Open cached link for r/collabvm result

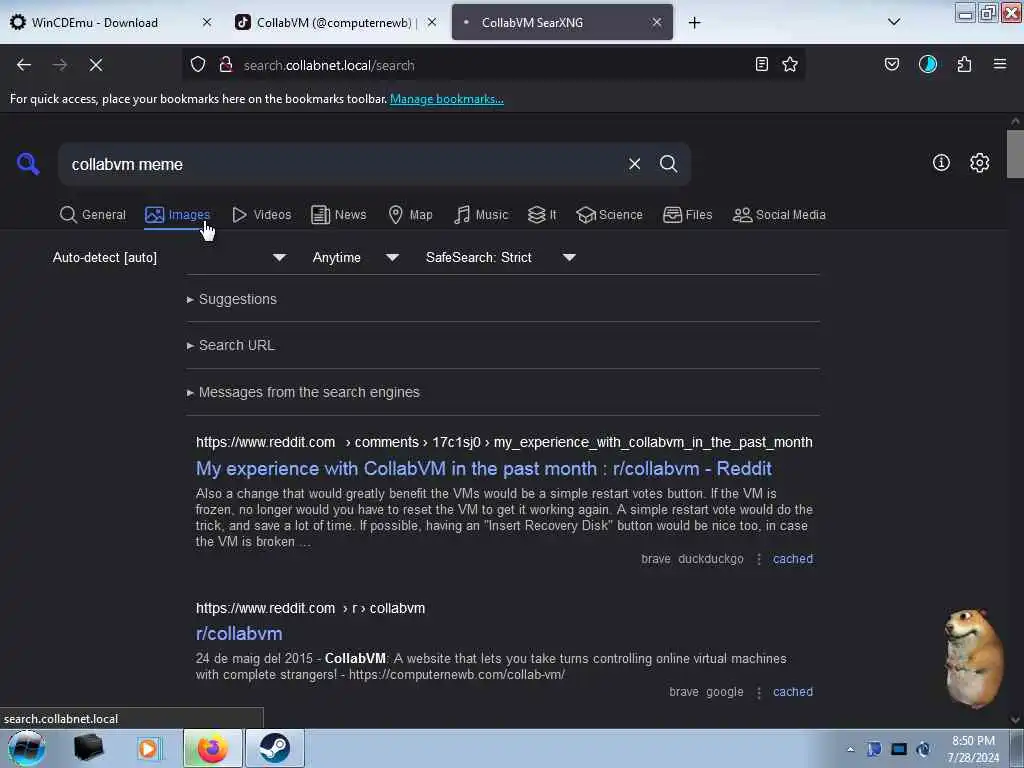tap(793, 692)
